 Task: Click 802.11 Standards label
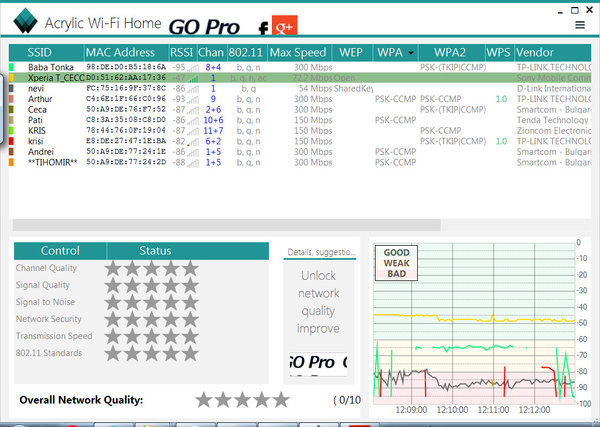tap(49, 353)
